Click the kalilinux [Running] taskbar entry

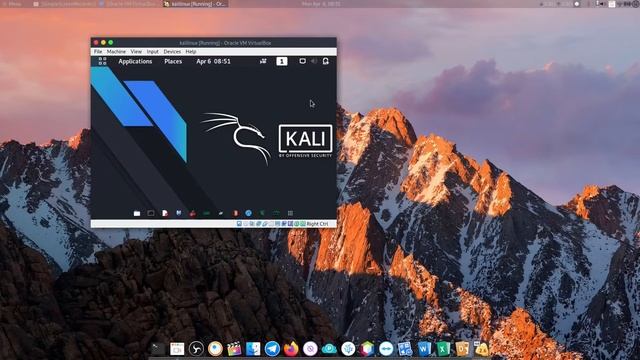point(195,4)
